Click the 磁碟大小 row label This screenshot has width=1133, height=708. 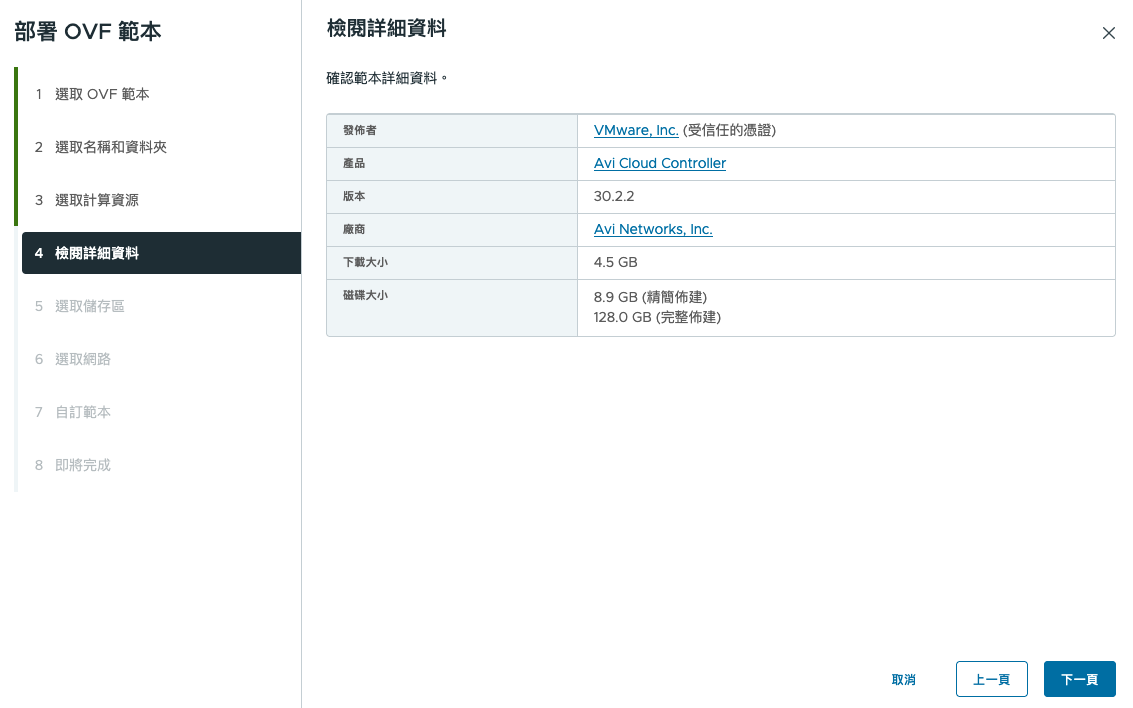366,295
